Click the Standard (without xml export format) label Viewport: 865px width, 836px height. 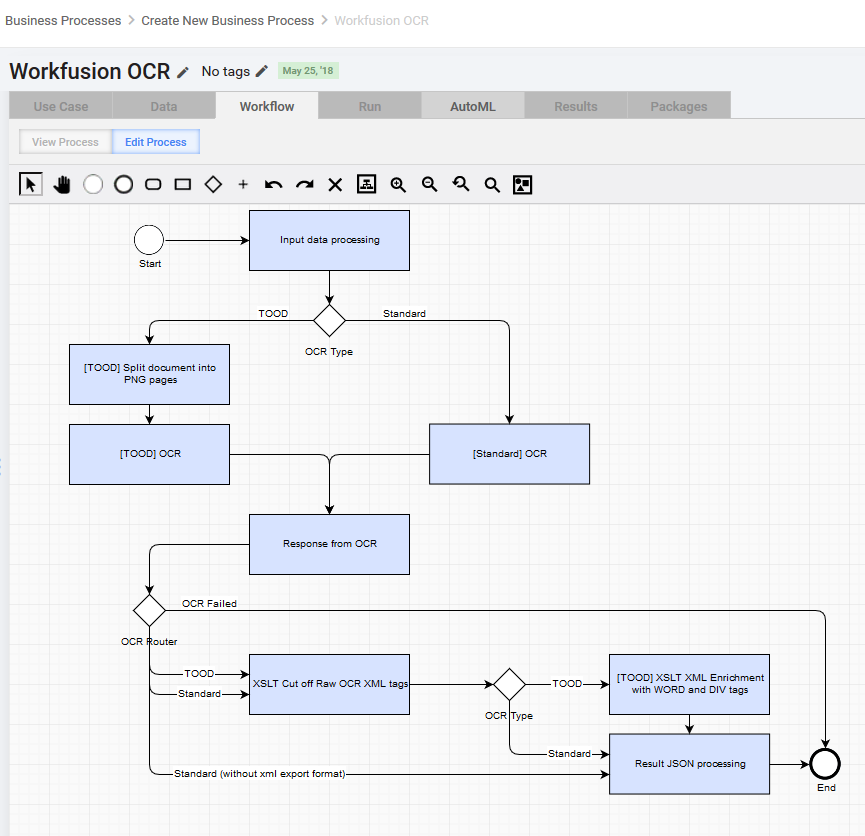(259, 774)
